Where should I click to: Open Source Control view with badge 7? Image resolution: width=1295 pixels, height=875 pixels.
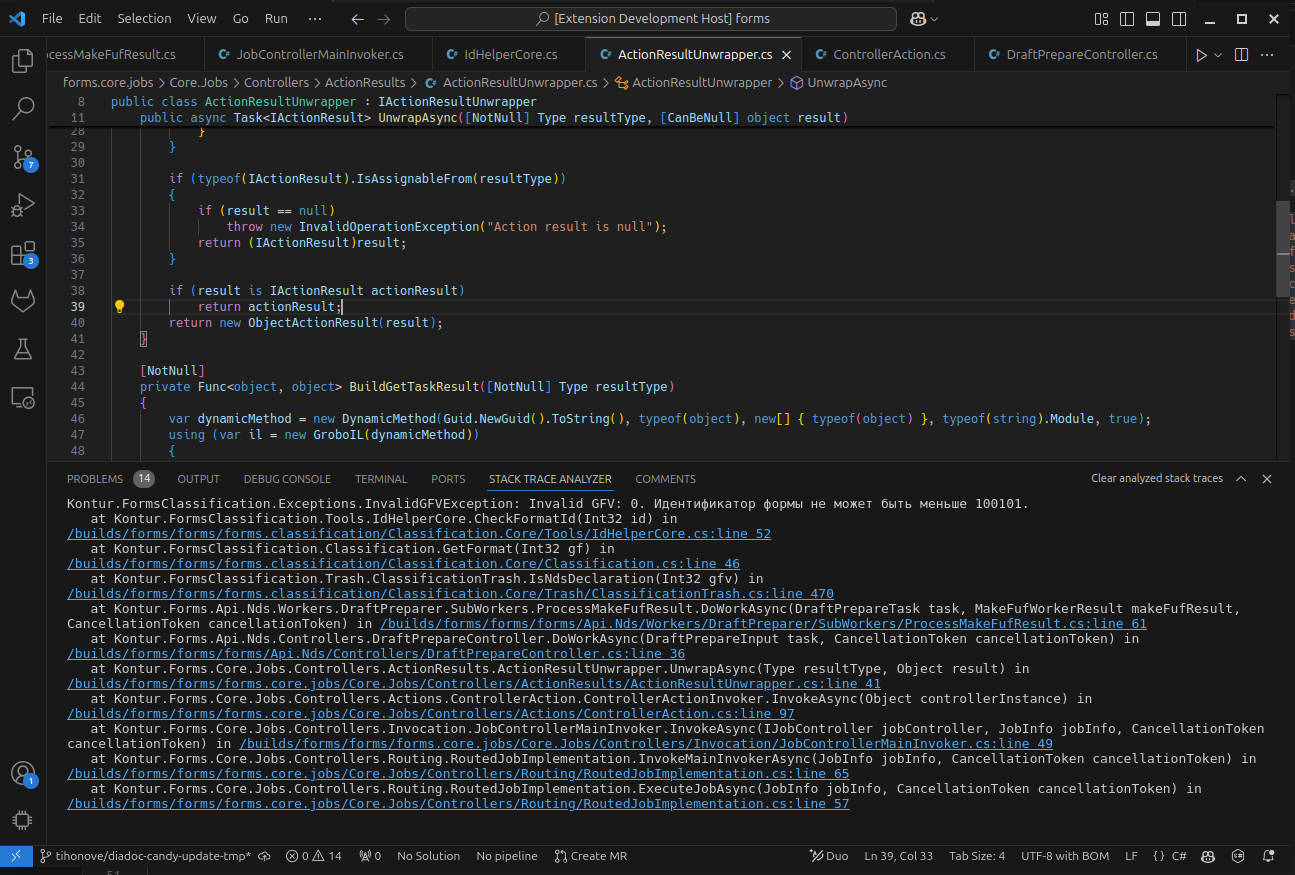tap(22, 157)
